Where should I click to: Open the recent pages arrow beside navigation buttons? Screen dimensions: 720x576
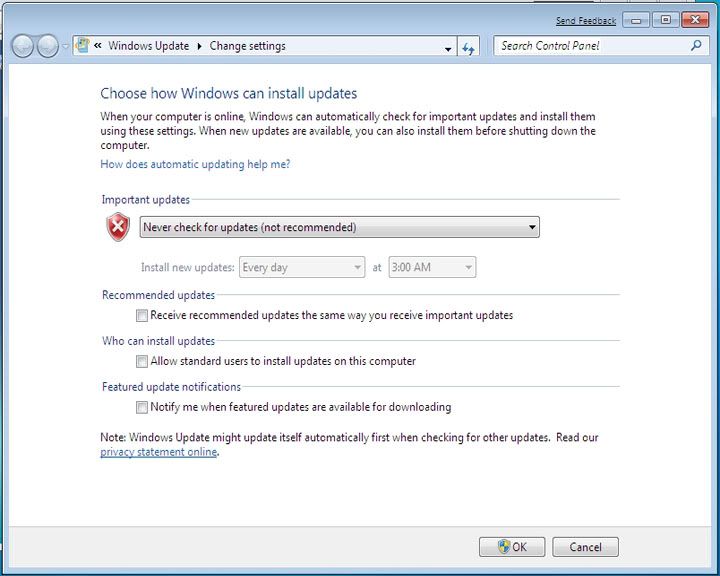tap(65, 46)
